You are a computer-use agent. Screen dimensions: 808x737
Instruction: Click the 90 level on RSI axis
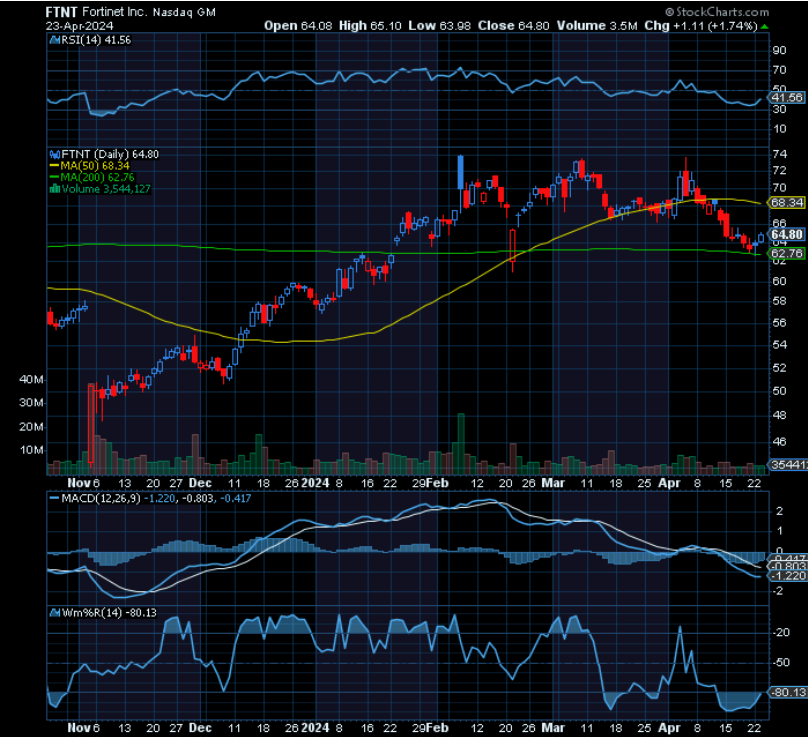click(x=779, y=51)
